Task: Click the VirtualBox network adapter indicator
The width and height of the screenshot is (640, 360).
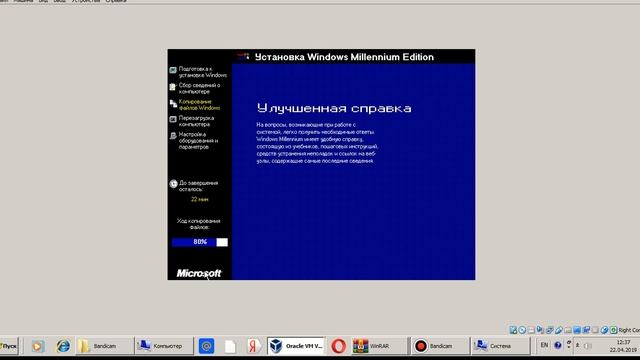Action: click(550, 330)
